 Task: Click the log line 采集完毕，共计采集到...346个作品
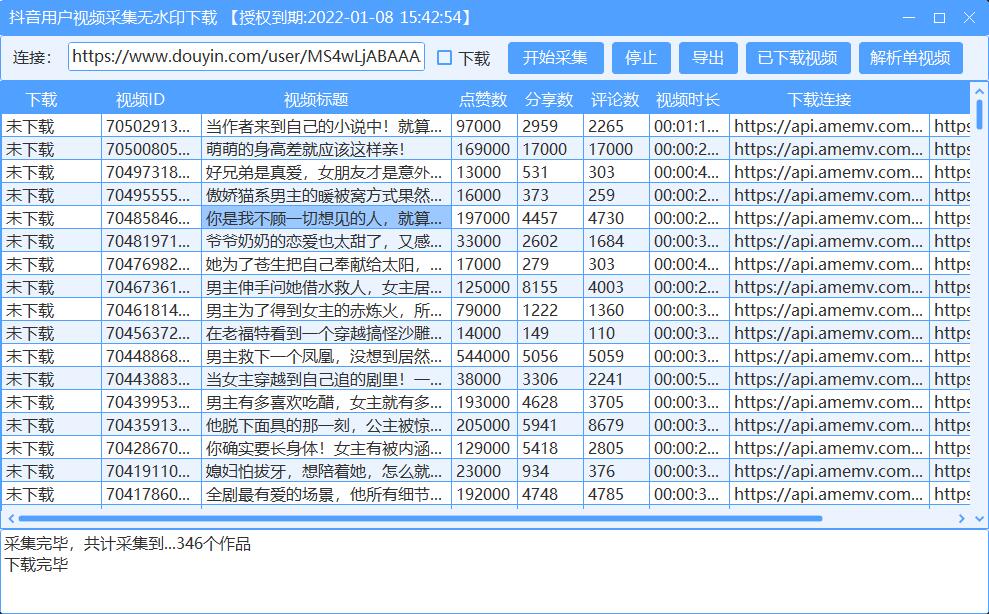[127, 543]
